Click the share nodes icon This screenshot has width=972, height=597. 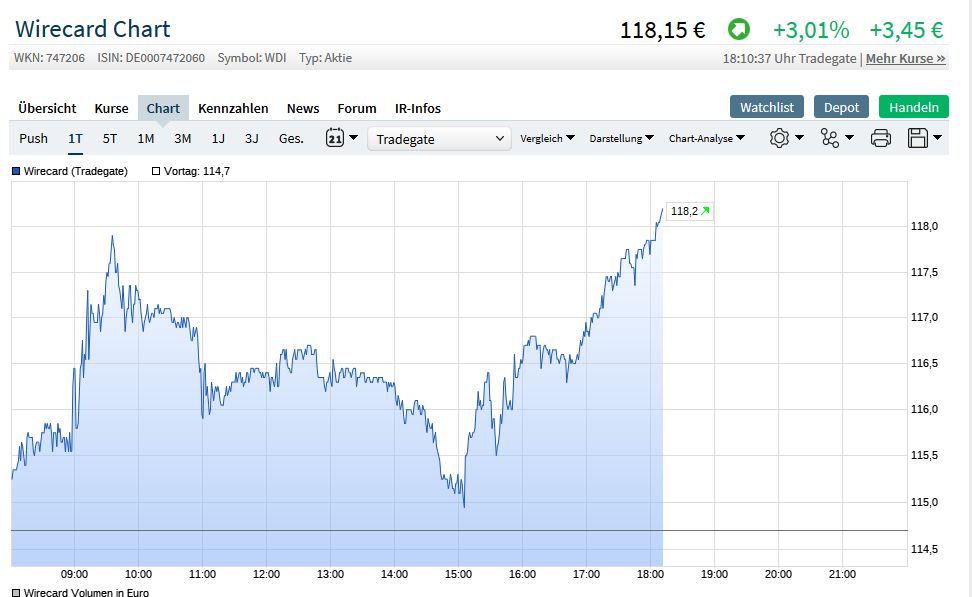[829, 138]
